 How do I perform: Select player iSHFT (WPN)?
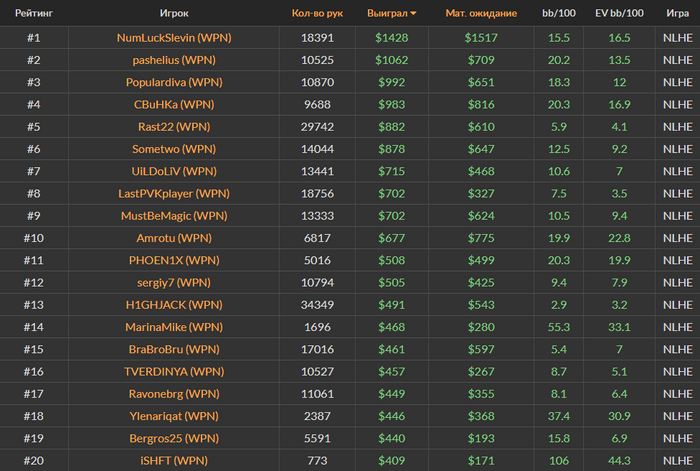coord(174,461)
